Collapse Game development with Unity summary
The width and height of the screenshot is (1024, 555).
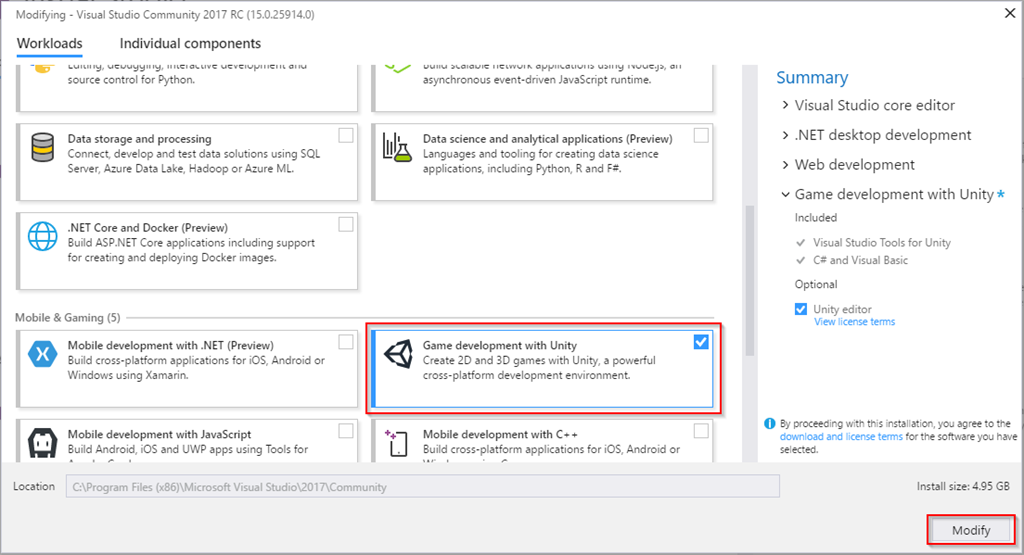[x=785, y=195]
